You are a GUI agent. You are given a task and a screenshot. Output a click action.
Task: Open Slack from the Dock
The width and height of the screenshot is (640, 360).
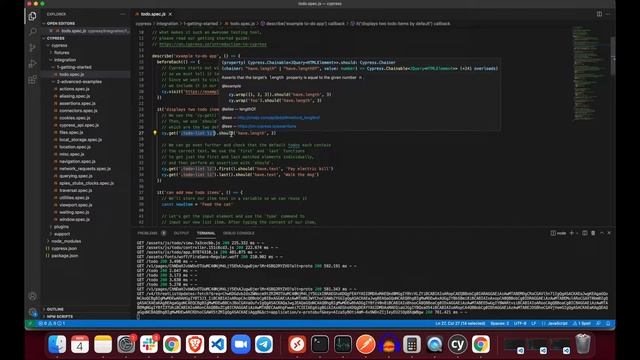[x=149, y=344]
